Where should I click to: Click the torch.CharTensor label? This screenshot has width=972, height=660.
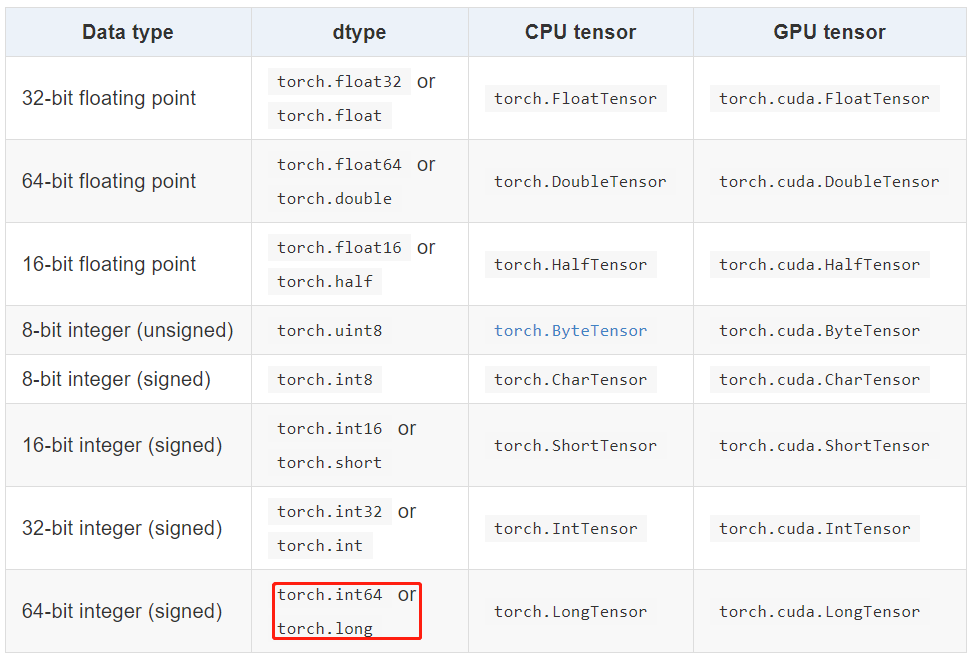573,379
